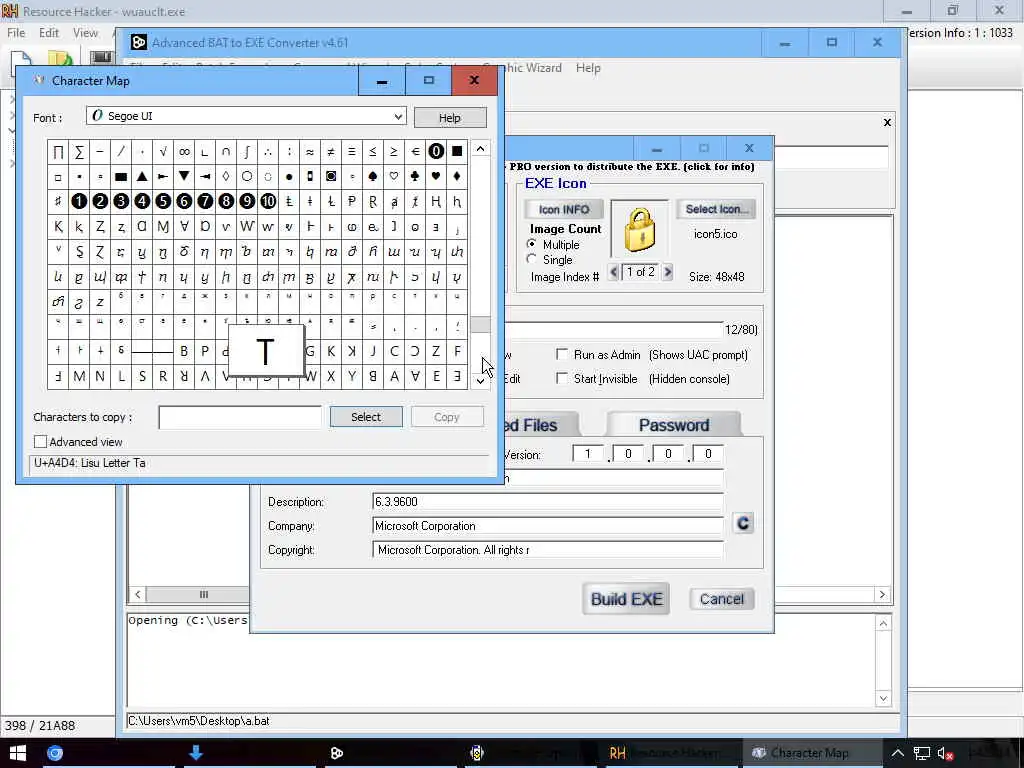The height and width of the screenshot is (768, 1024).
Task: Click Character Map scrollbar down arrow
Action: click(481, 381)
